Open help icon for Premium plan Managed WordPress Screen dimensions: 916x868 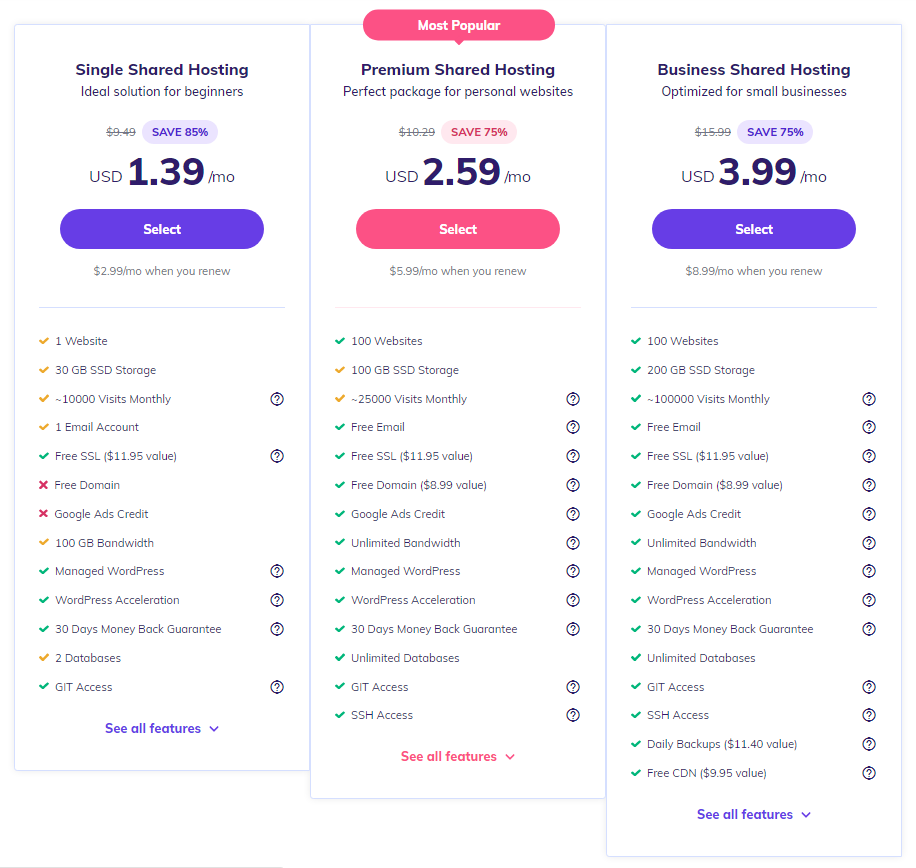[x=573, y=571]
